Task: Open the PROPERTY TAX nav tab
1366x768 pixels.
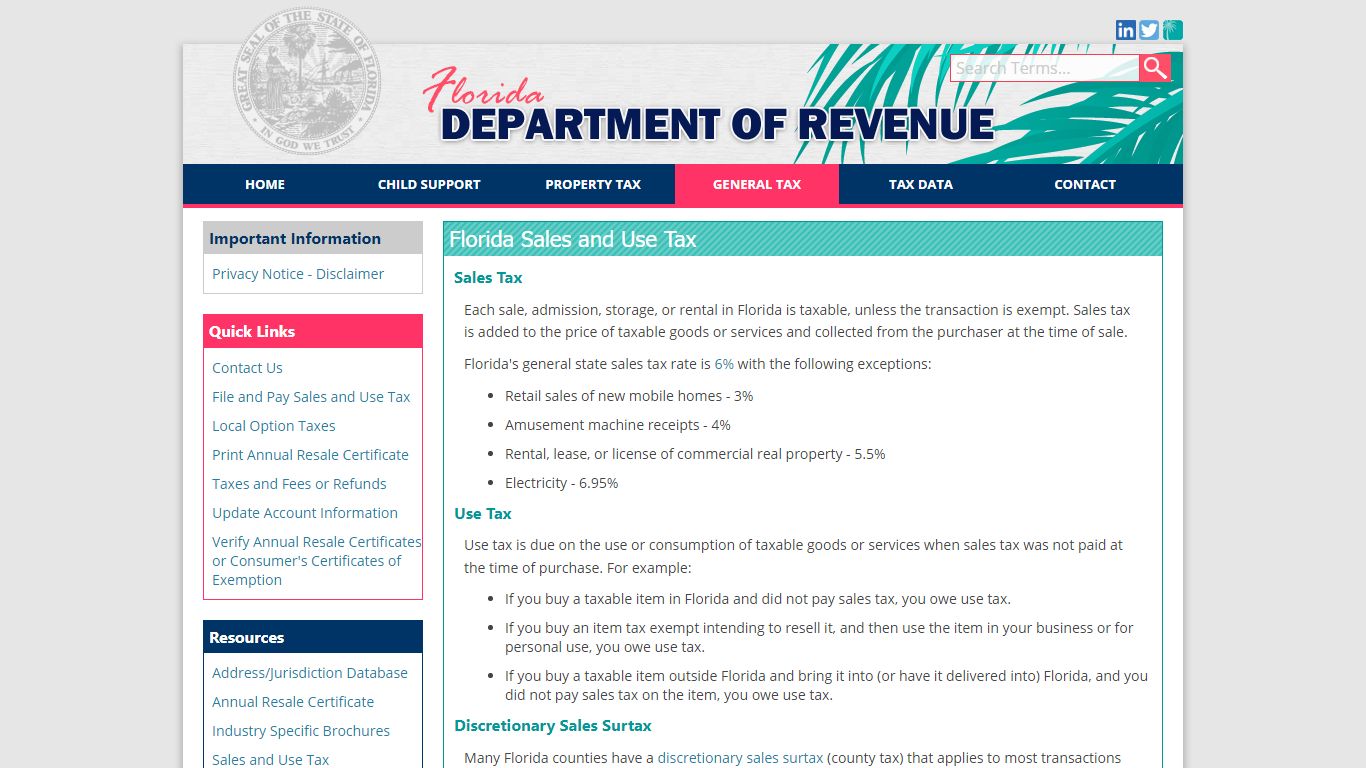Action: (593, 184)
